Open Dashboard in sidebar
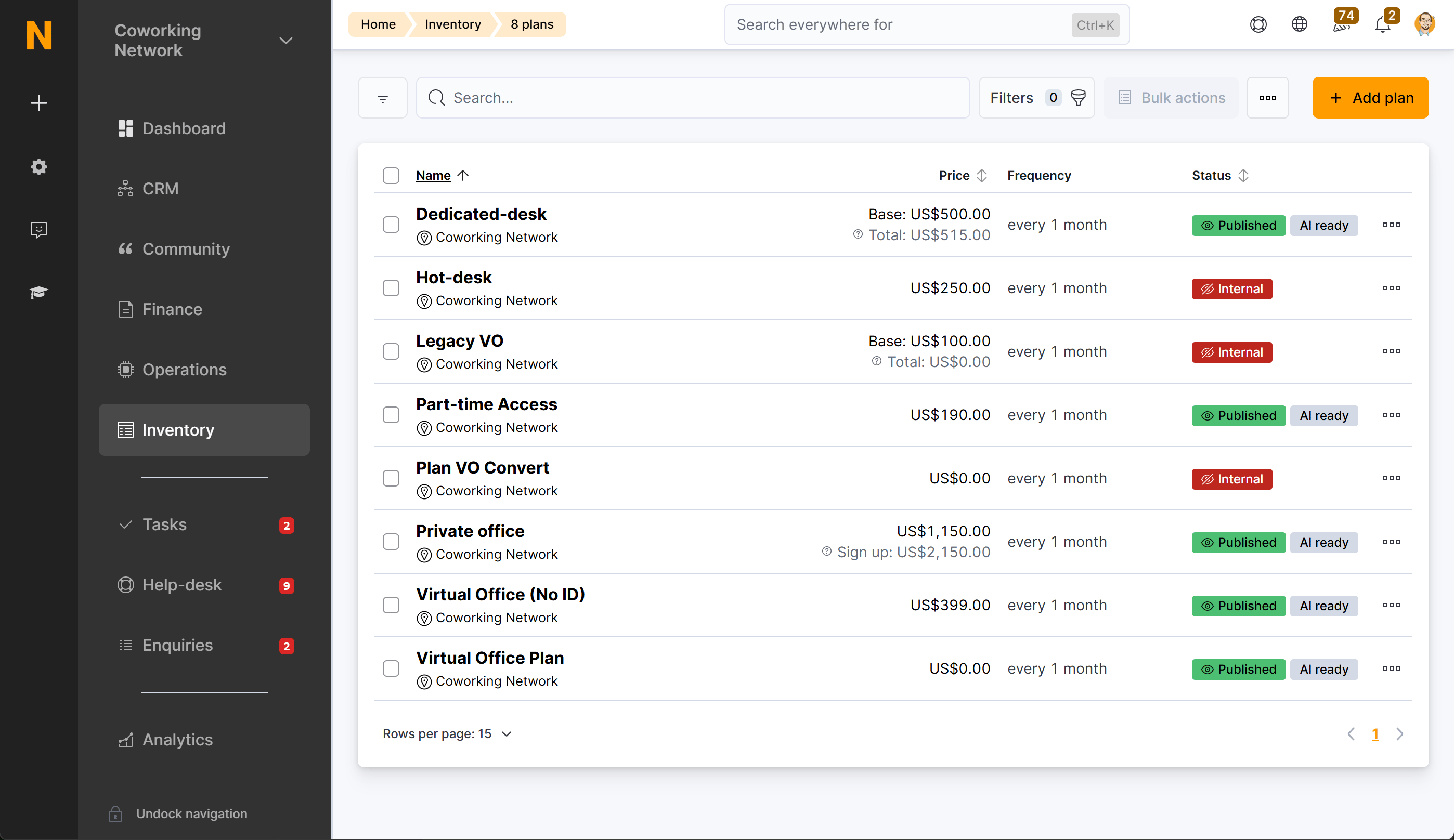The height and width of the screenshot is (840, 1454). 204,128
